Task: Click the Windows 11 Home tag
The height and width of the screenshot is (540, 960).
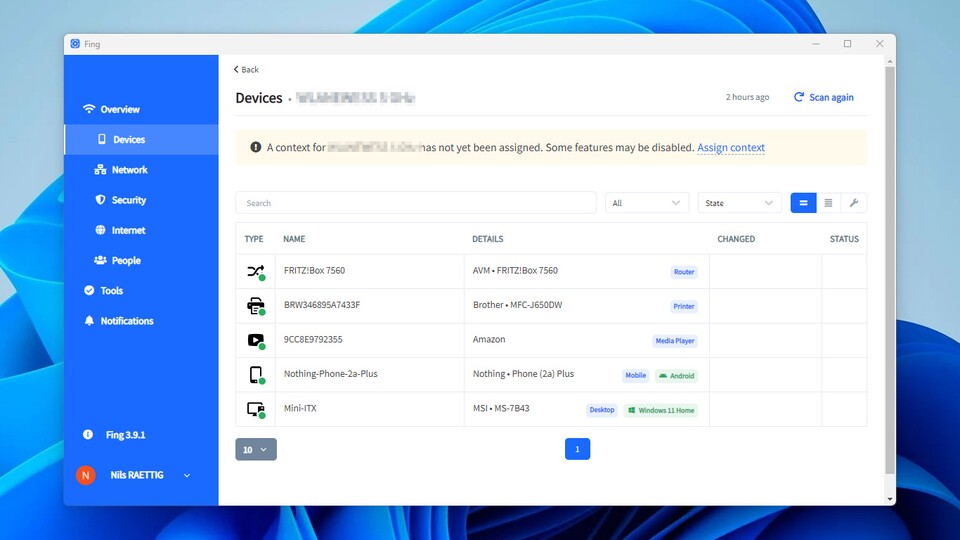Action: [661, 410]
